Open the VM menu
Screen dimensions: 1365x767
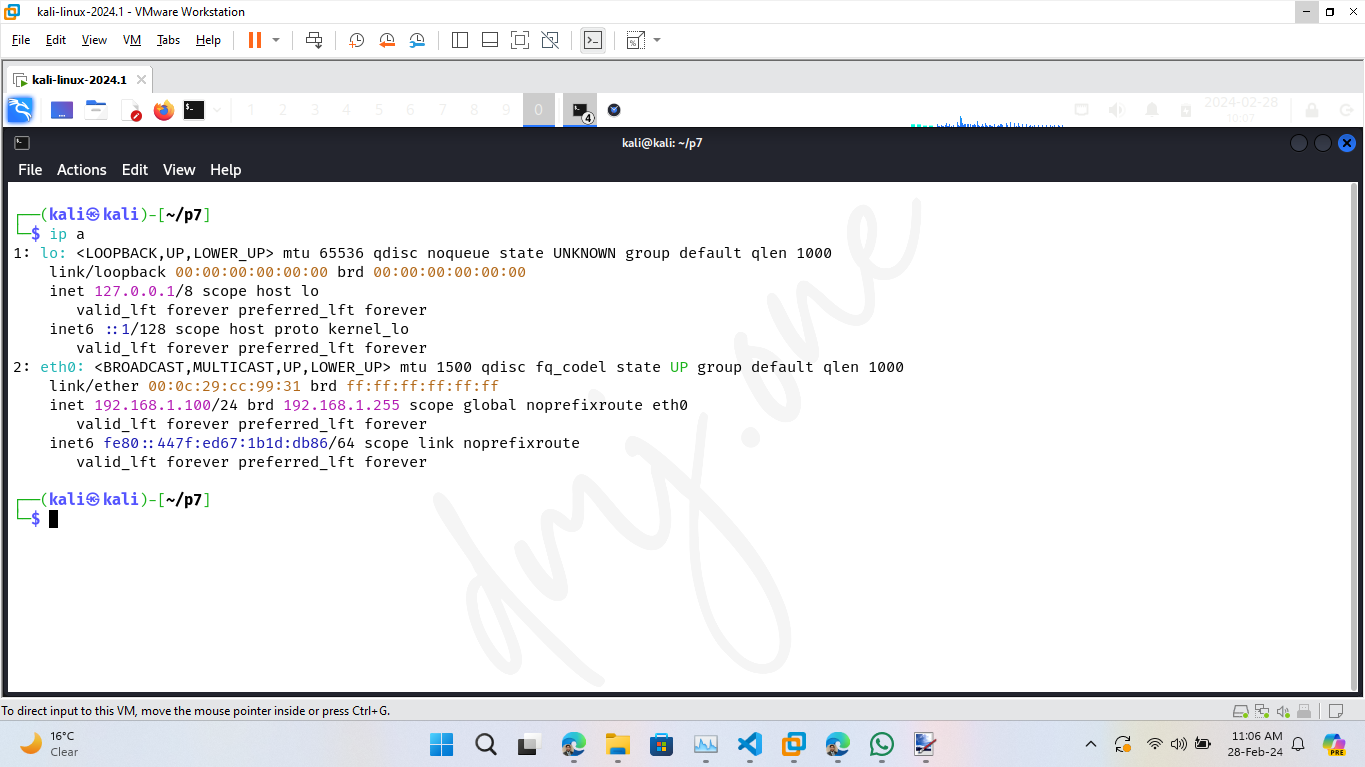pyautogui.click(x=132, y=40)
